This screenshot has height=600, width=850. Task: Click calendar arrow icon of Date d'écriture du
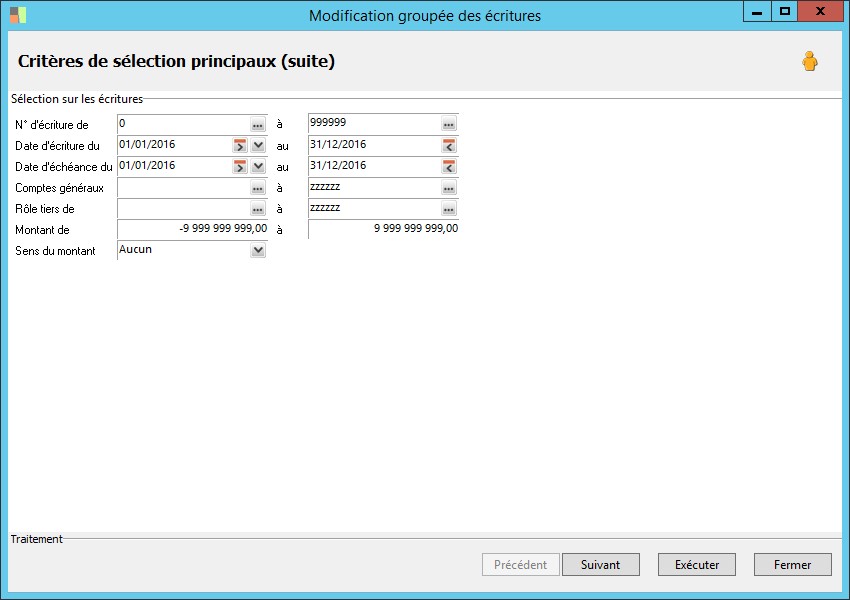[240, 146]
